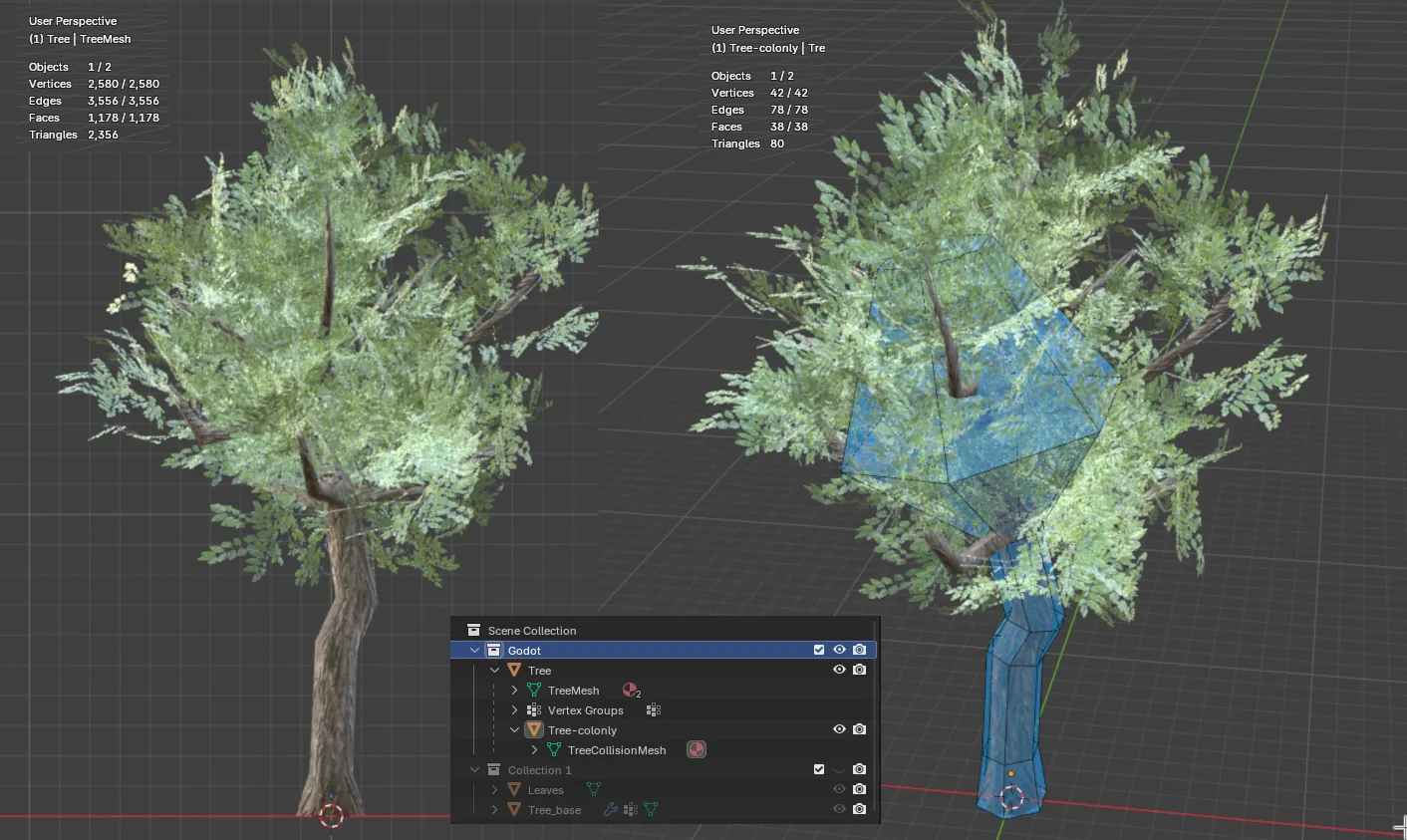Toggle render camera icon for Leaves
This screenshot has height=840, width=1407.
click(859, 789)
